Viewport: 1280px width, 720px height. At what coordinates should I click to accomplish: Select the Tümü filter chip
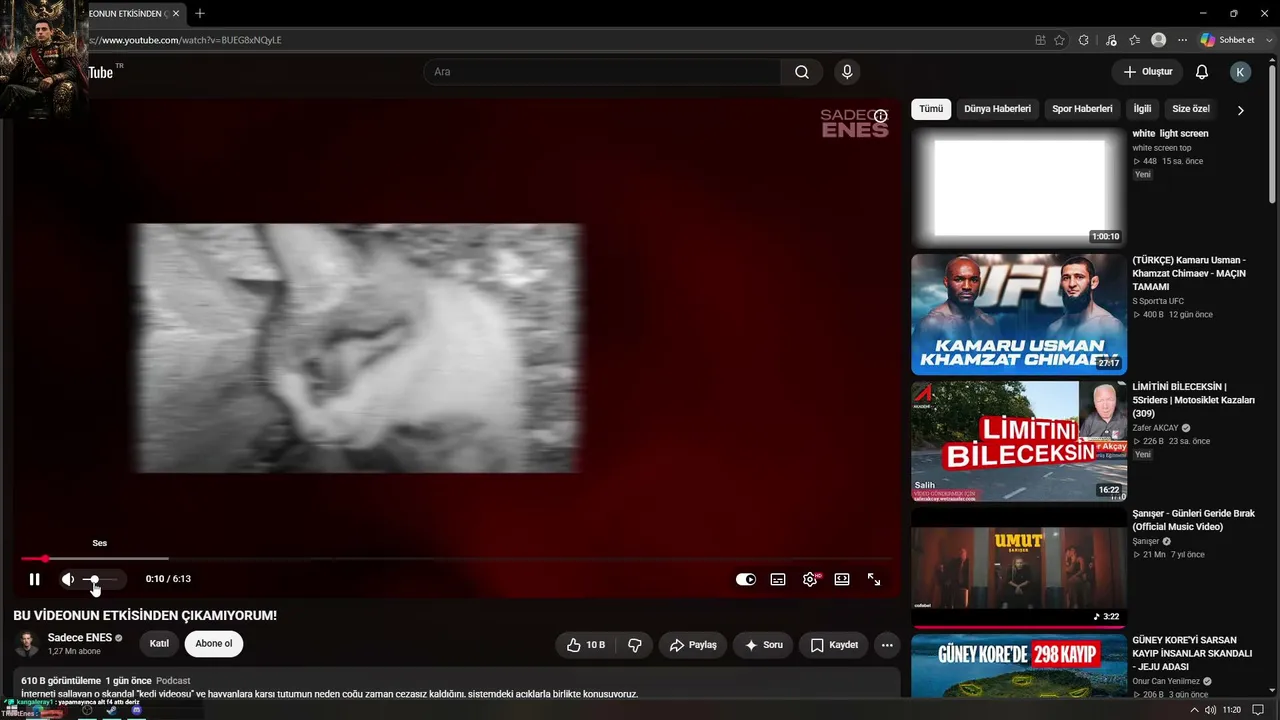tap(931, 109)
